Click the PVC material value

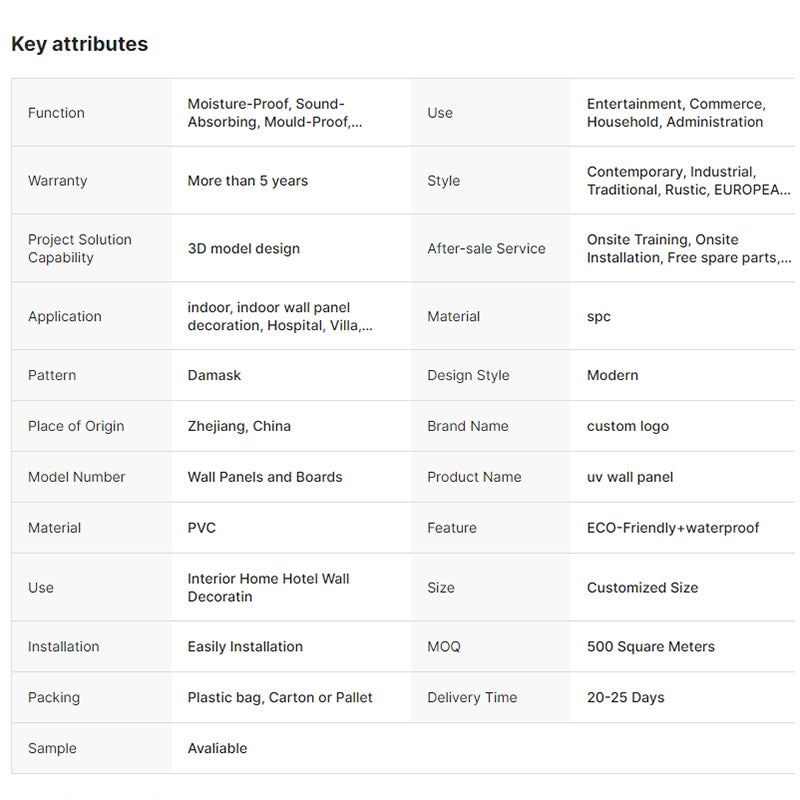(202, 528)
